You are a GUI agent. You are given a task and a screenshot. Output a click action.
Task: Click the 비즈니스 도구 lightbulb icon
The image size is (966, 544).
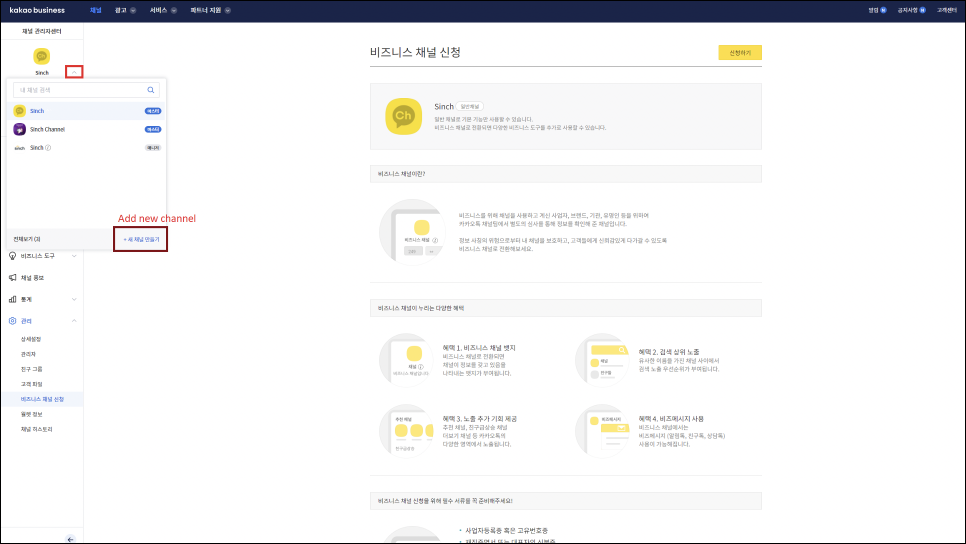click(12, 256)
